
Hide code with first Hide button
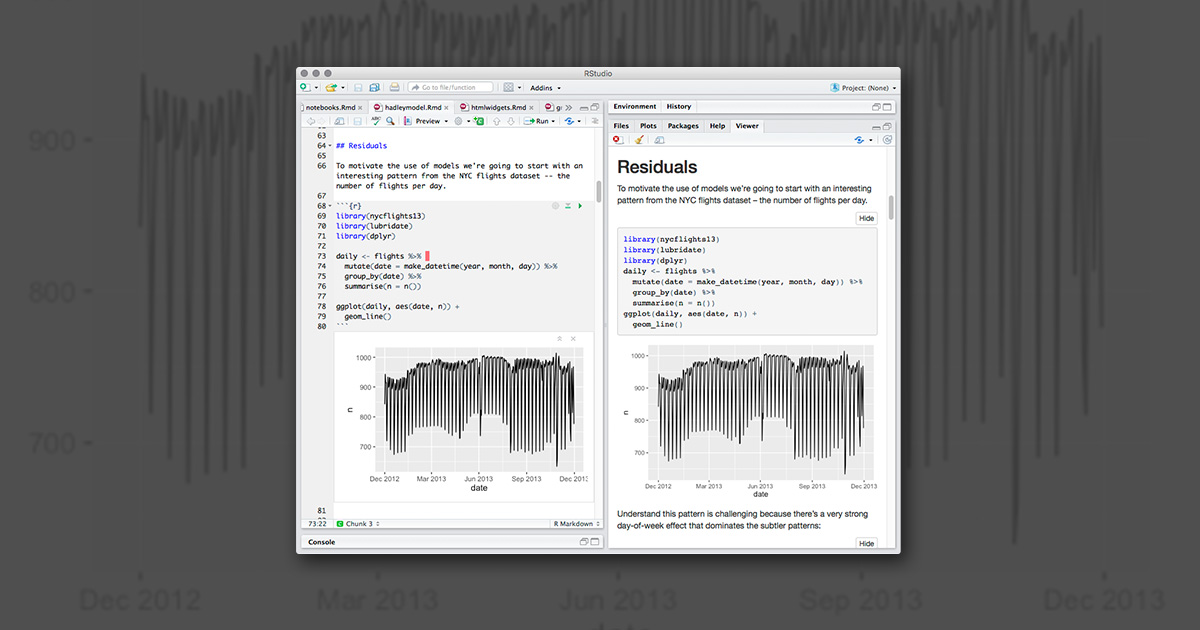866,218
